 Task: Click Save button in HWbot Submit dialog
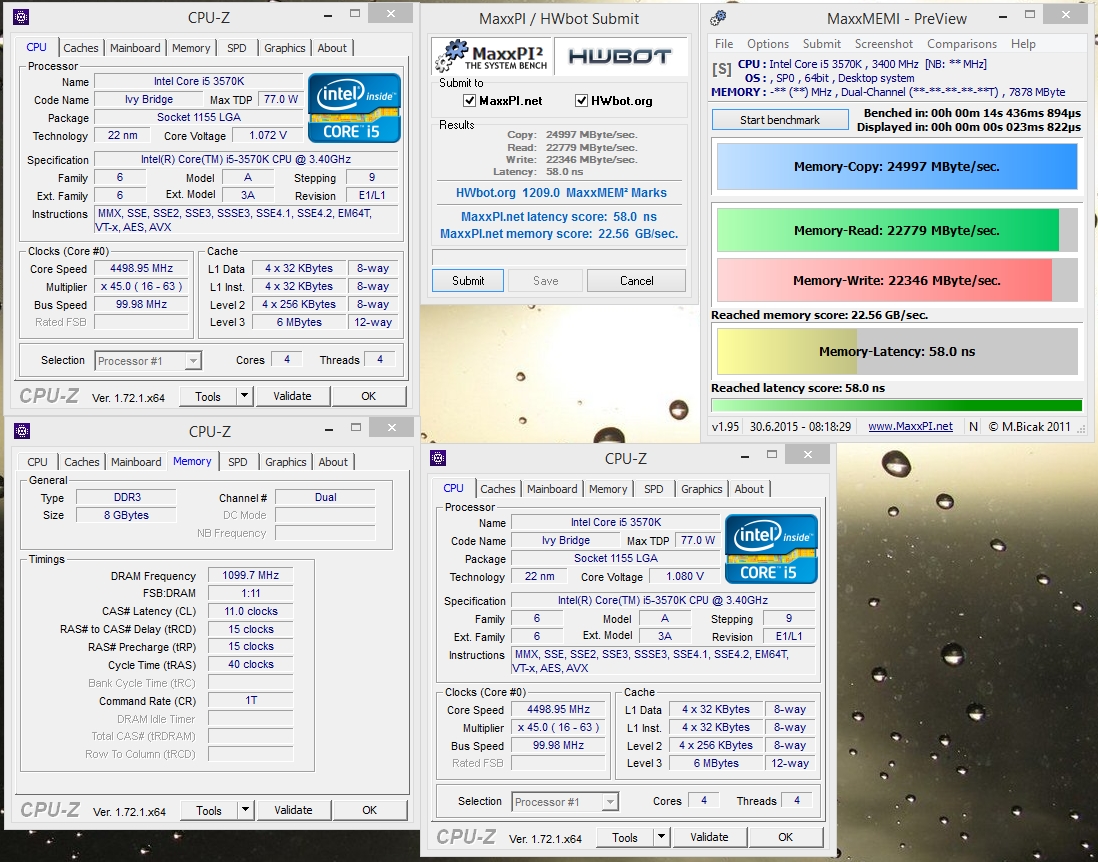(545, 281)
